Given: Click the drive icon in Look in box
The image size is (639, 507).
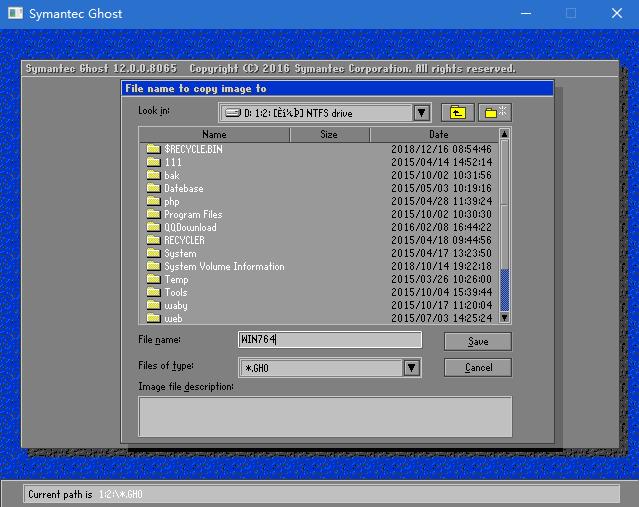Looking at the screenshot, I should [233, 112].
